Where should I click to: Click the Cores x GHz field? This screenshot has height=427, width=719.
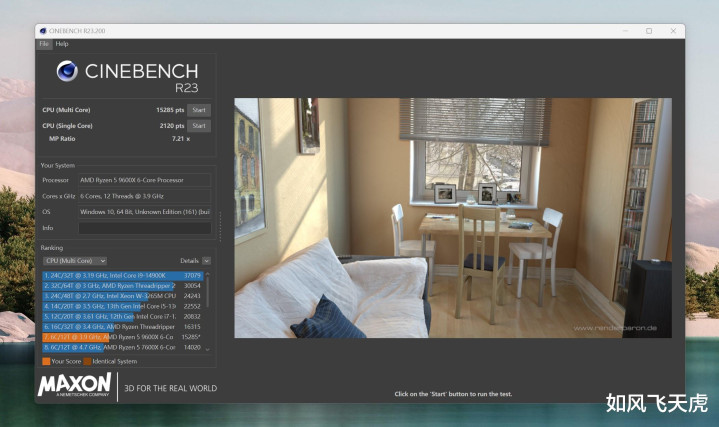144,196
